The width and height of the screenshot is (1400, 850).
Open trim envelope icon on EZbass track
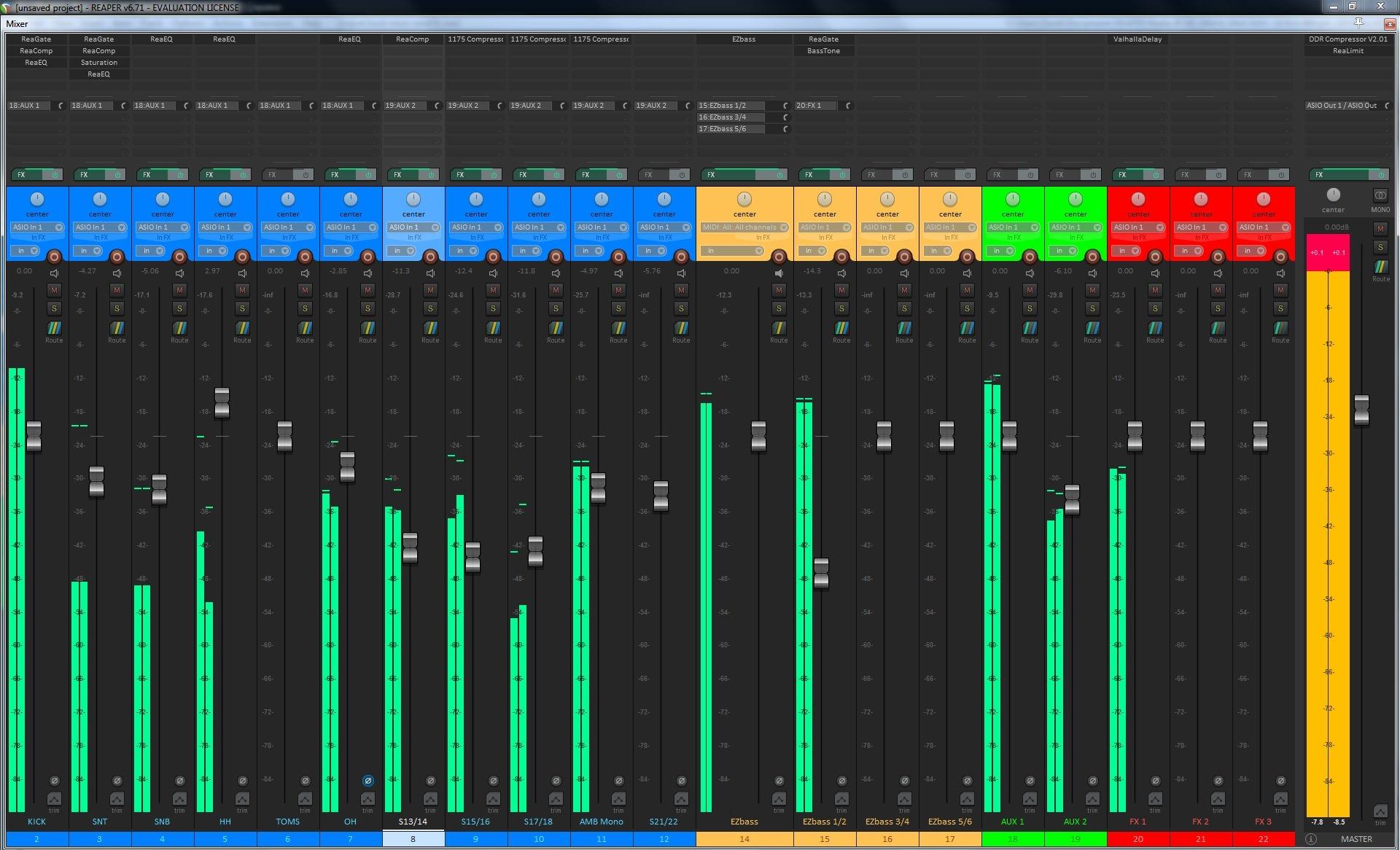(779, 799)
